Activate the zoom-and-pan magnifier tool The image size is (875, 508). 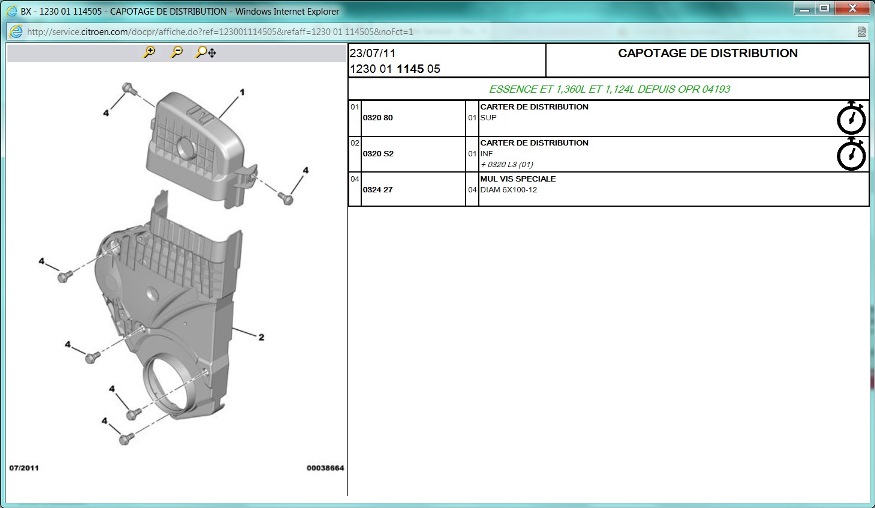pos(206,52)
